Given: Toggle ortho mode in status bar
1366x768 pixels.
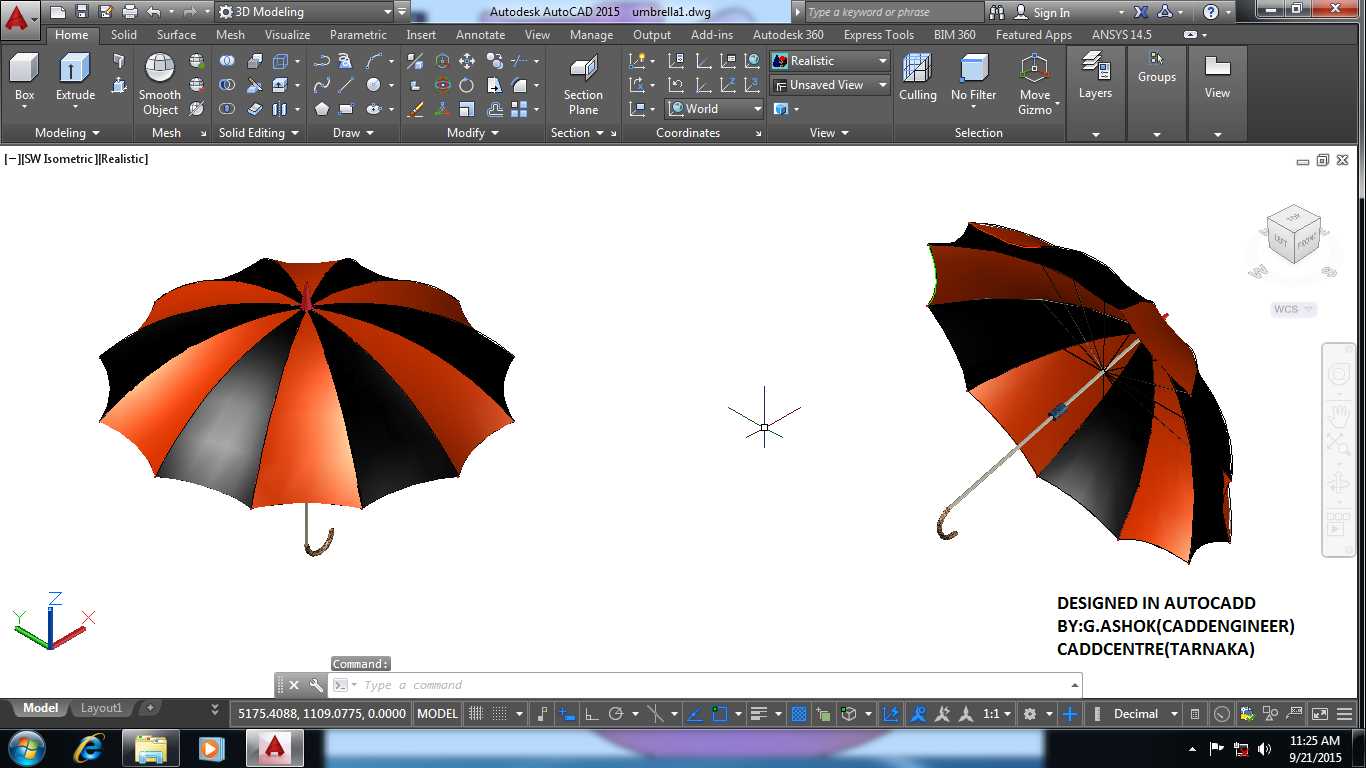Looking at the screenshot, I should tap(591, 714).
